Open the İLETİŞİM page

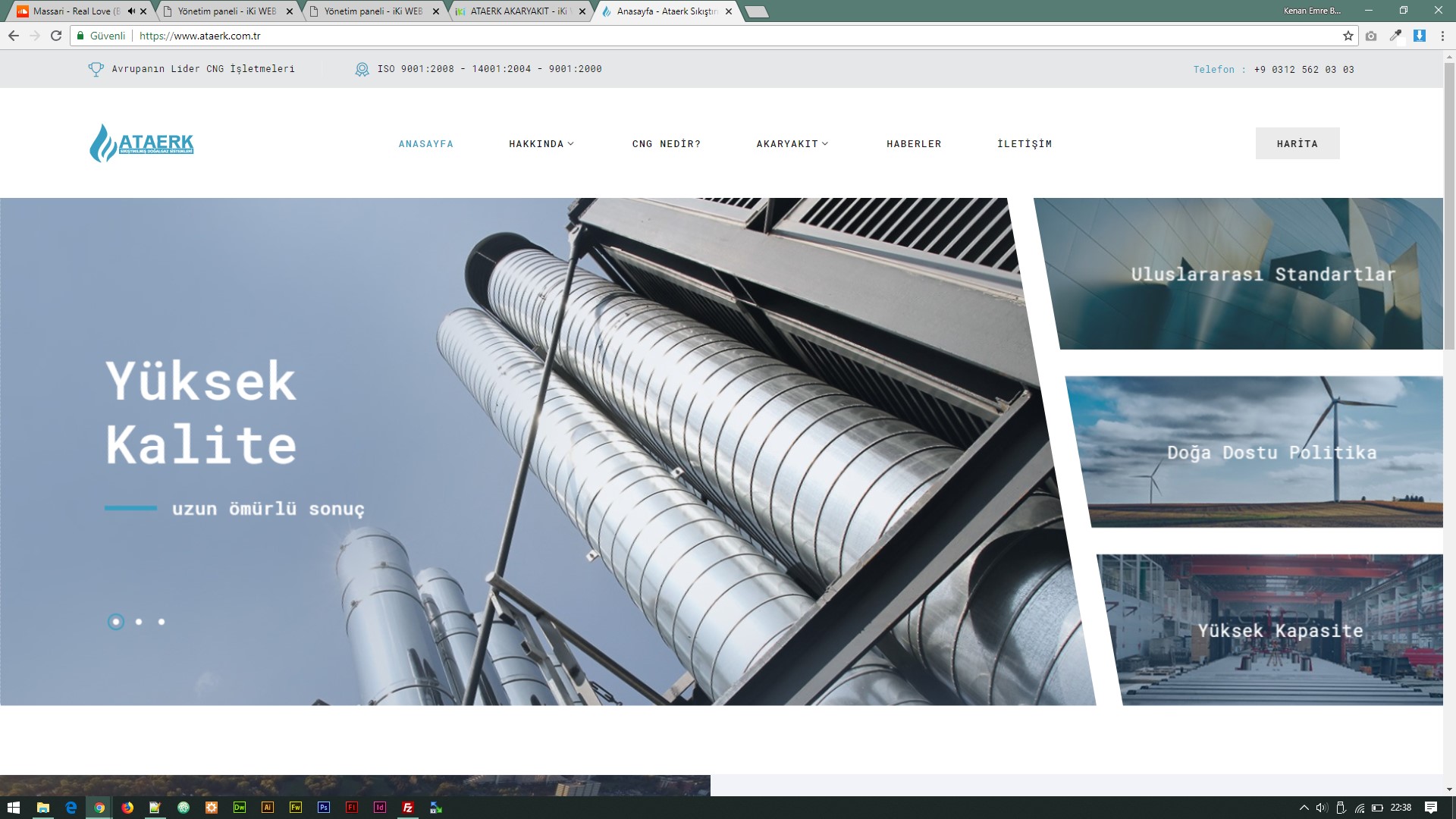point(1025,143)
